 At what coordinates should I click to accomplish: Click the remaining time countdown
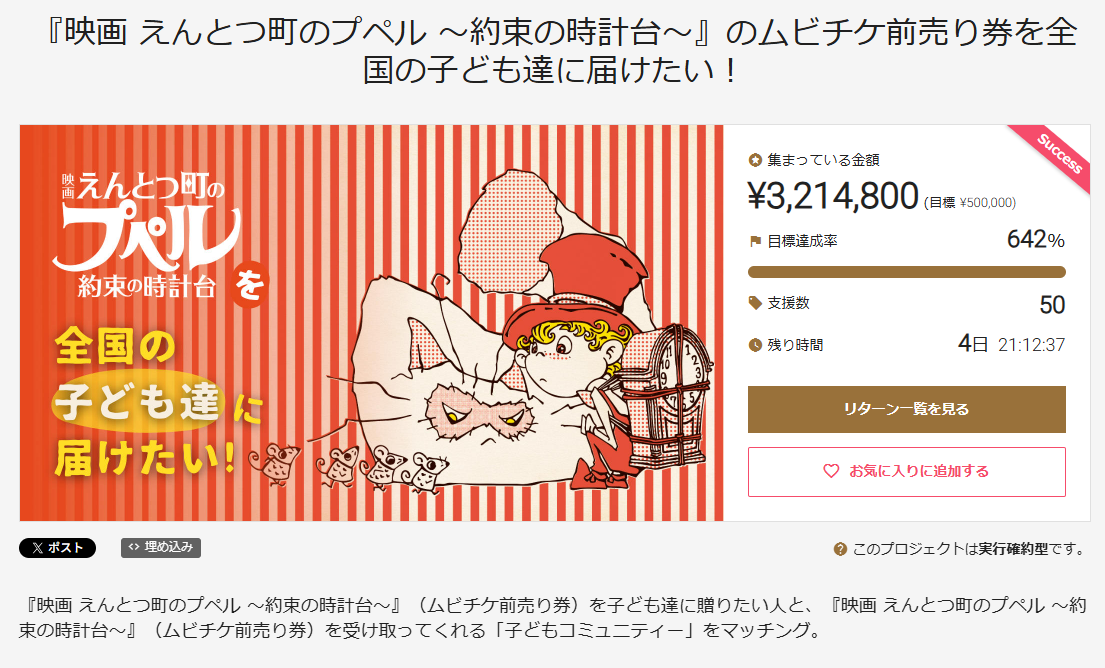point(1011,345)
